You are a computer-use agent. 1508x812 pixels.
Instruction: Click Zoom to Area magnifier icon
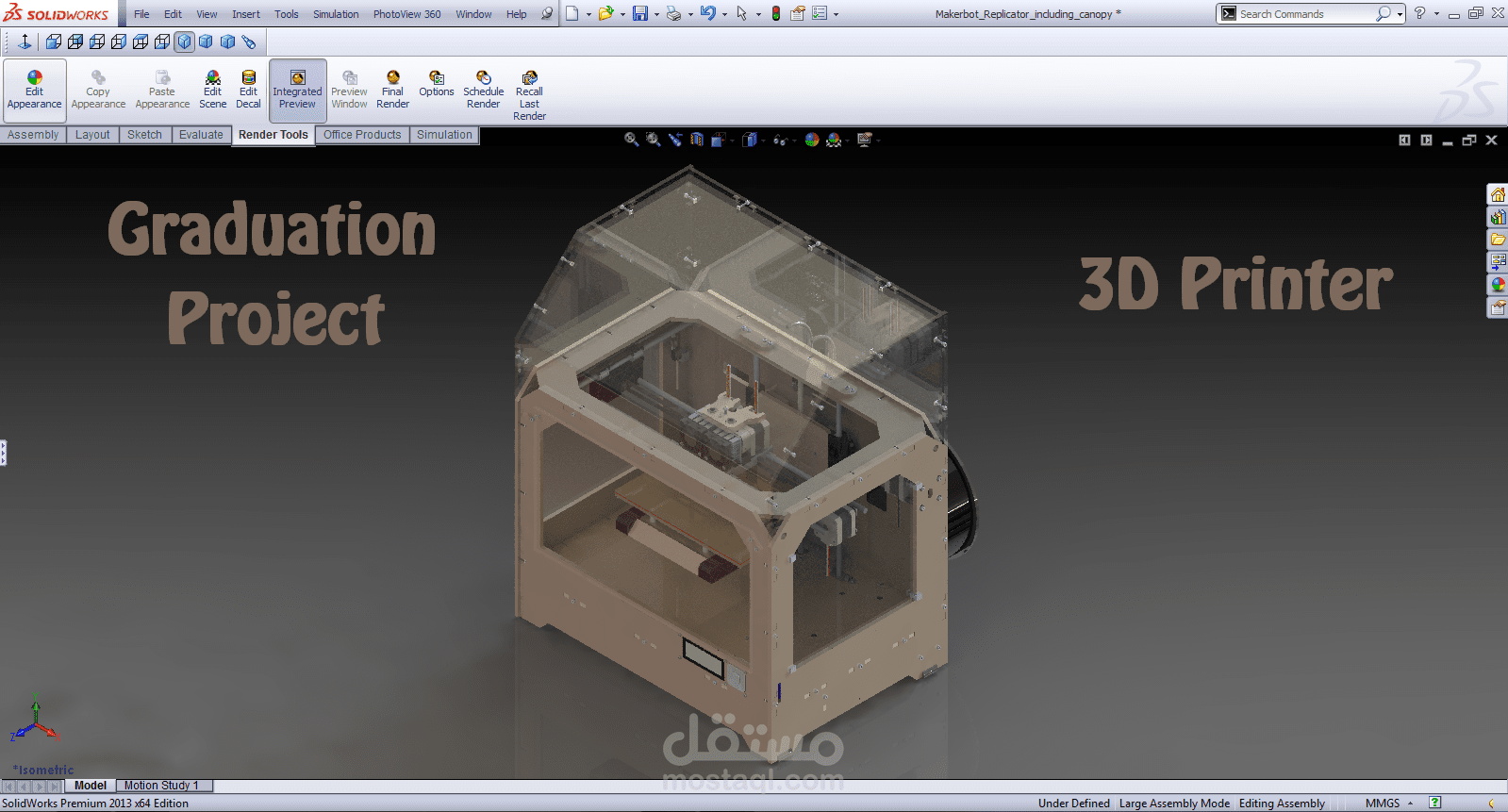tap(653, 140)
